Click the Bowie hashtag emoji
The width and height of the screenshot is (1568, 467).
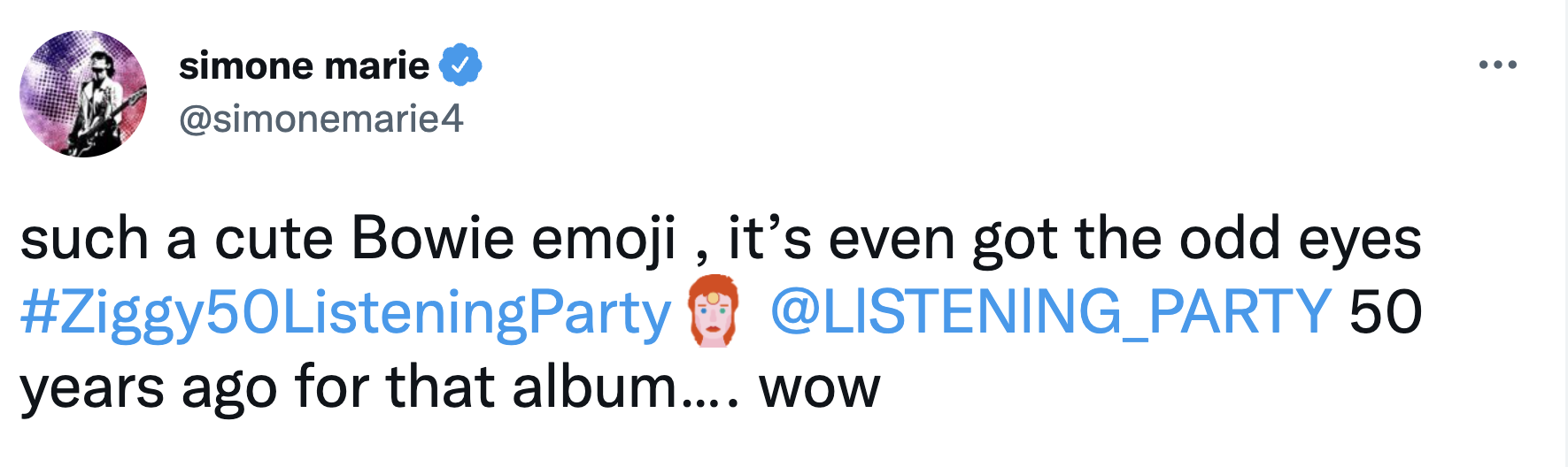[713, 313]
